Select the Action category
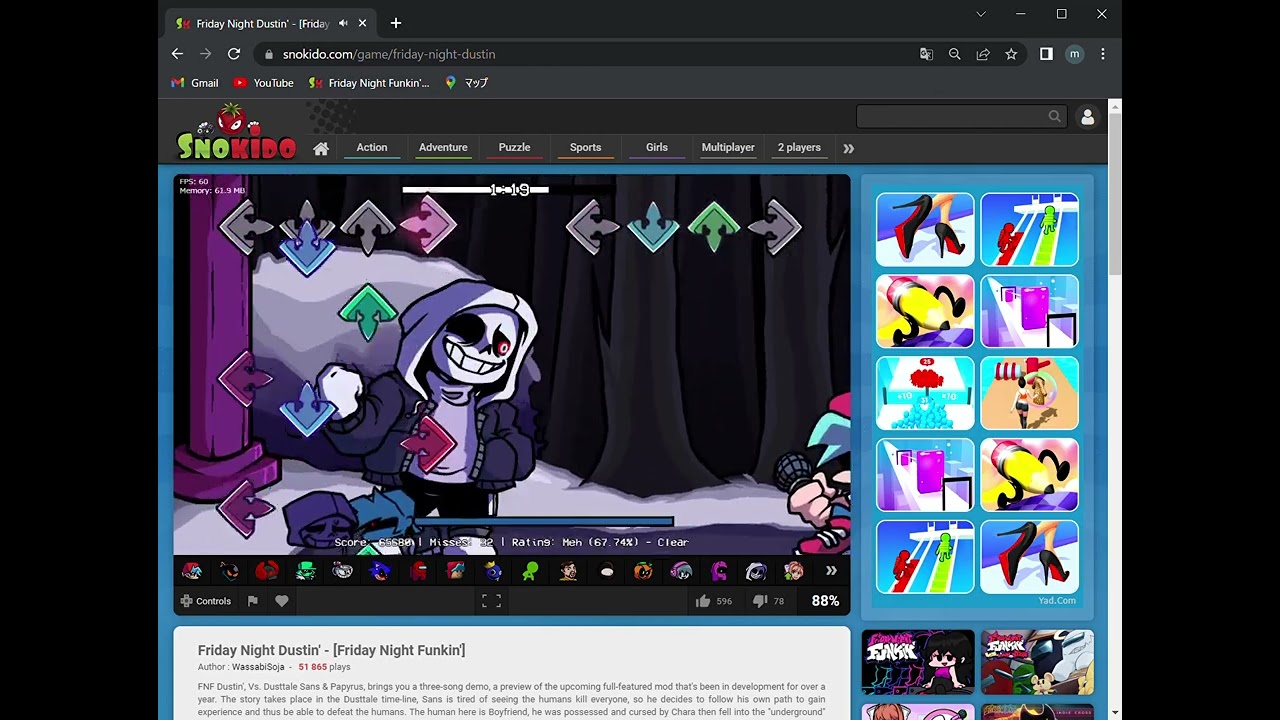Screen dimensions: 1280x720 click(x=372, y=148)
